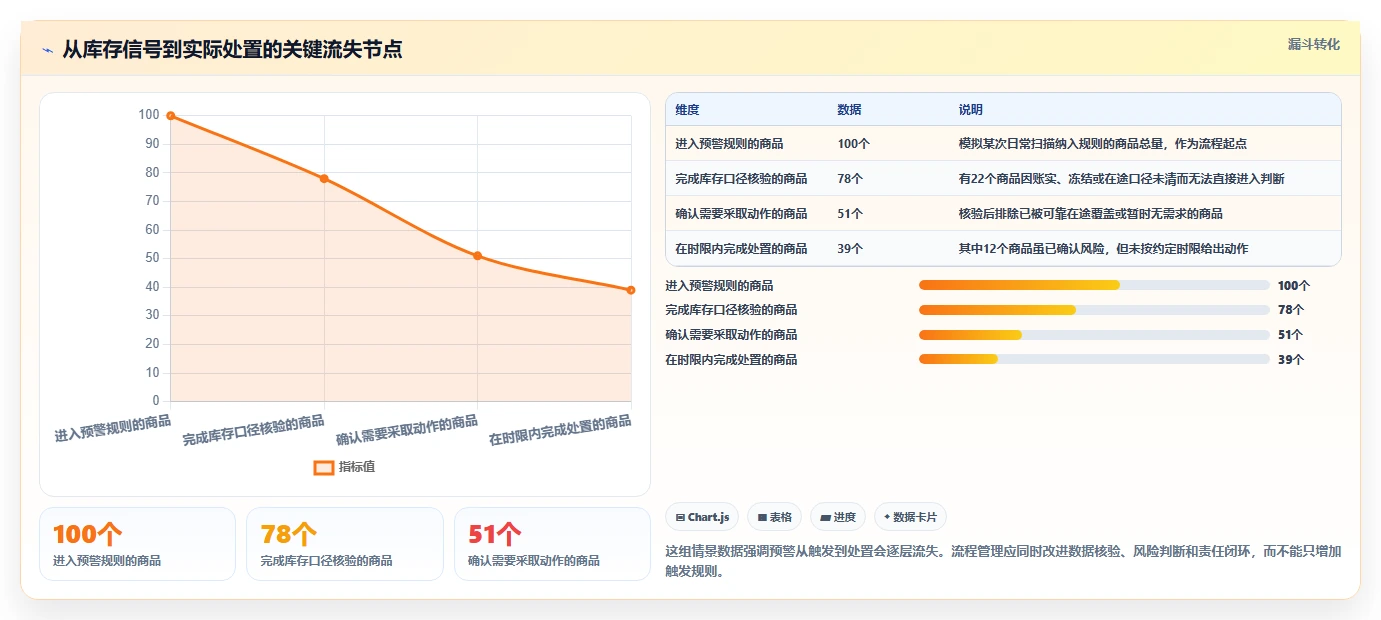Click the card title 从库存信号到实际处置的关键流失节点

(x=232, y=50)
